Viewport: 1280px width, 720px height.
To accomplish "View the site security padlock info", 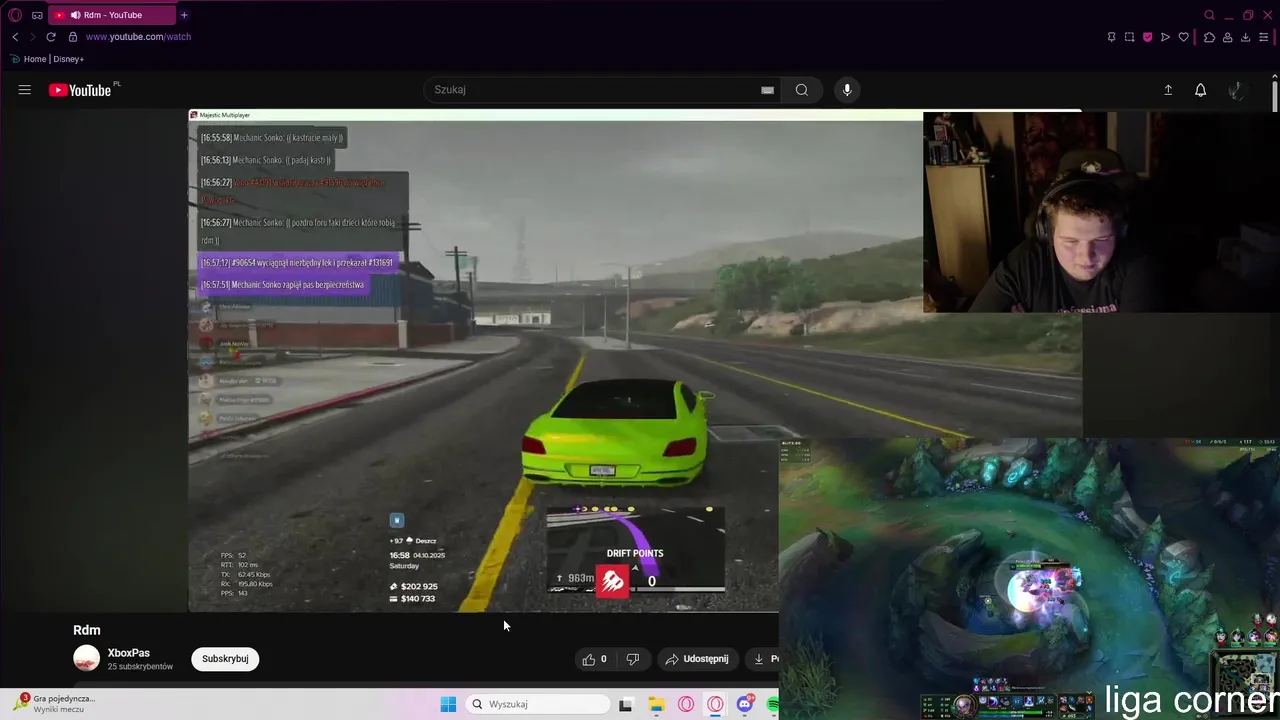I will (73, 37).
